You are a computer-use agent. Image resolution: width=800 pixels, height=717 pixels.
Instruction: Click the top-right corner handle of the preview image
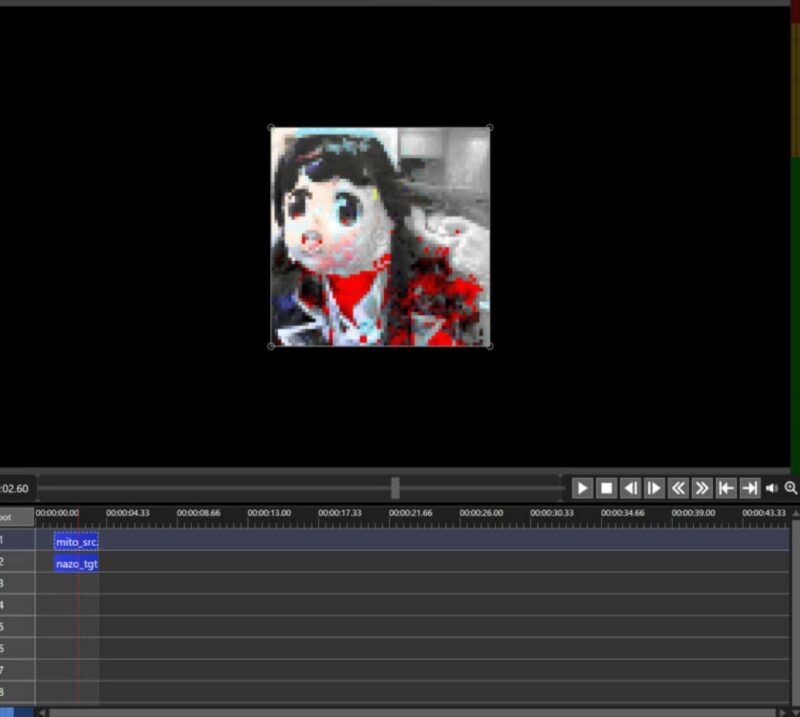pyautogui.click(x=490, y=128)
